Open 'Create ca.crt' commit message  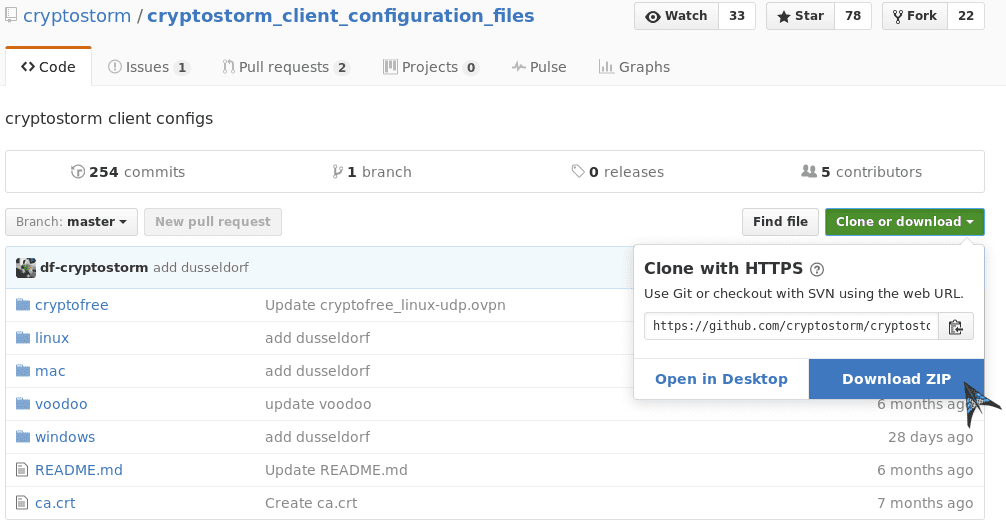pos(311,503)
